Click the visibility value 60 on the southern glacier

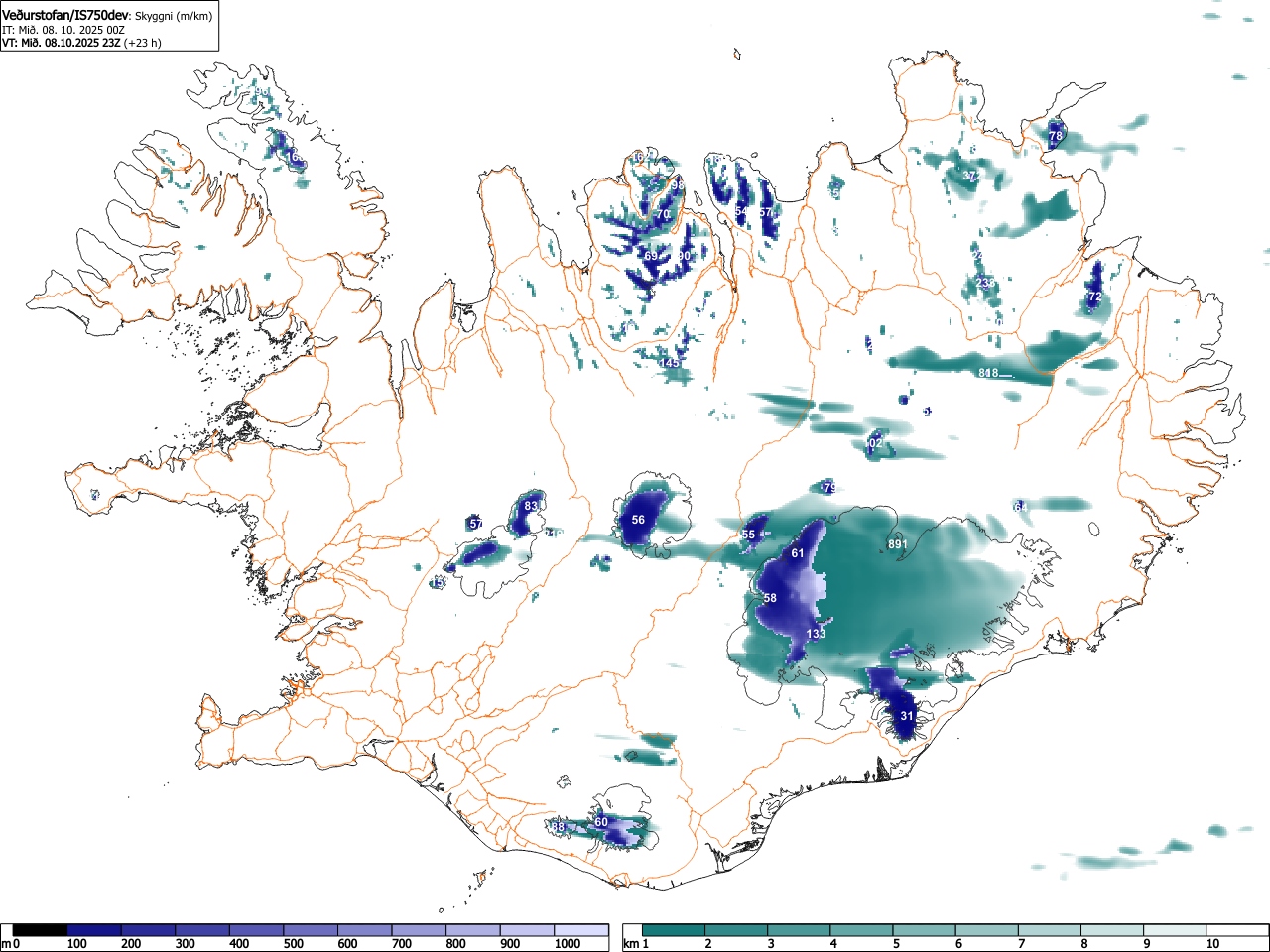point(601,822)
